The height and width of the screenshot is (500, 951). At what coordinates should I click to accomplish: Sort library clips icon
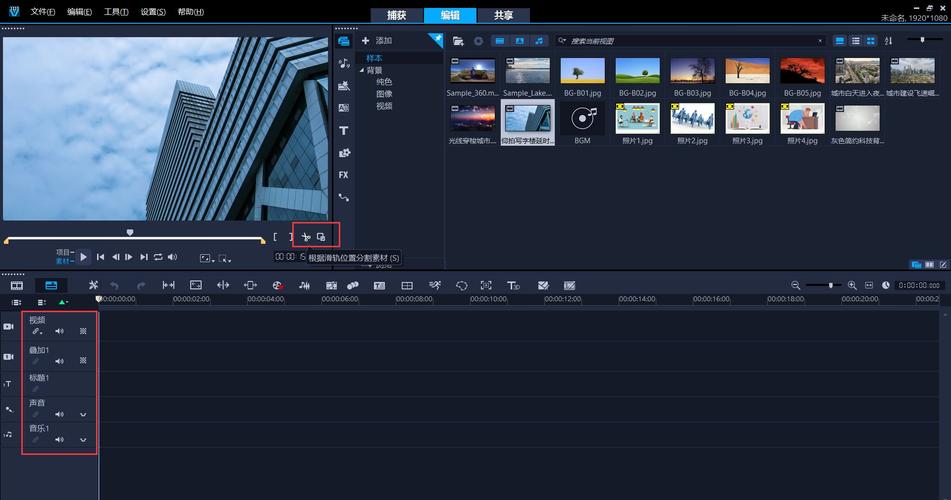click(889, 41)
